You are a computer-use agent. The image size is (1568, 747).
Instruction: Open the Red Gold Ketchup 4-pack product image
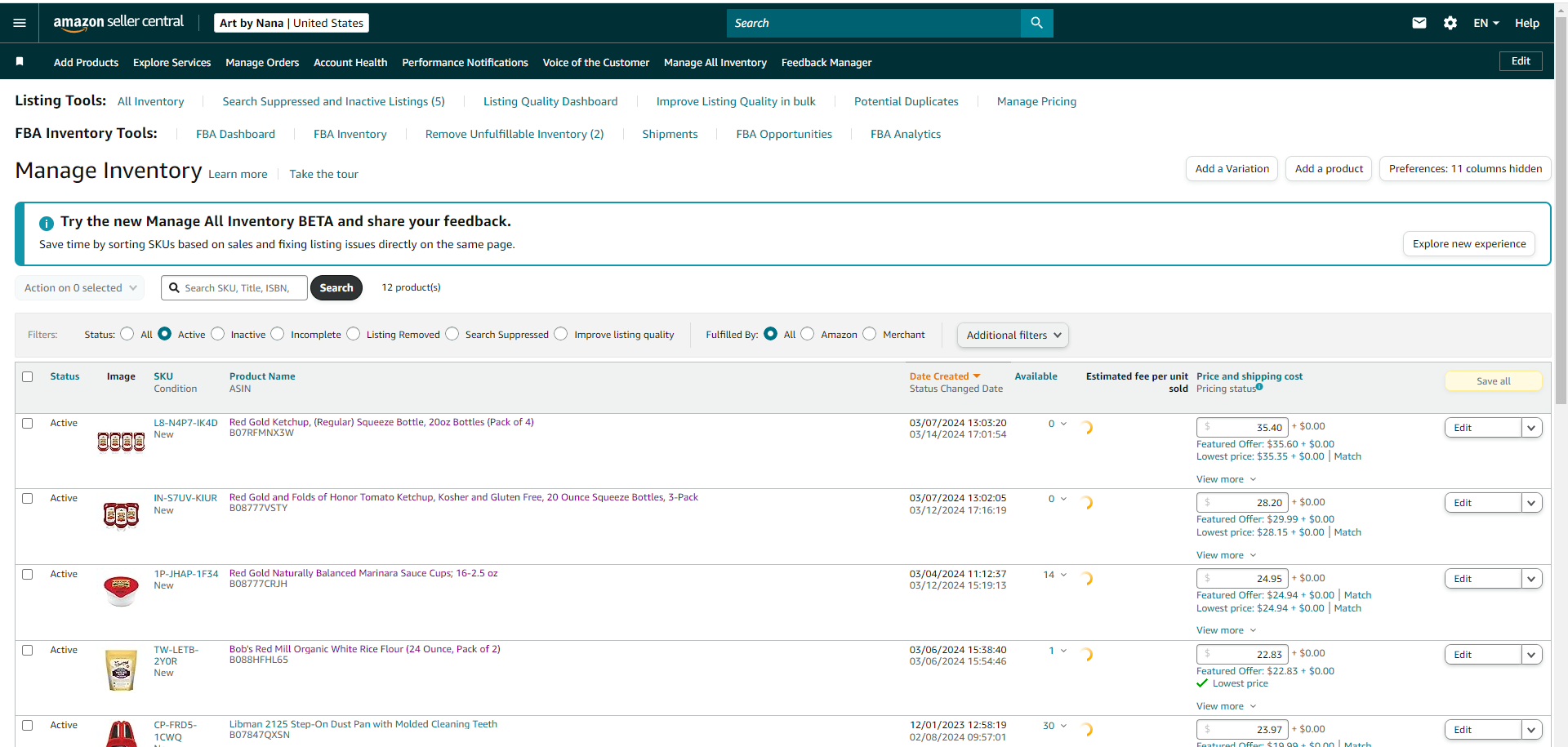121,442
